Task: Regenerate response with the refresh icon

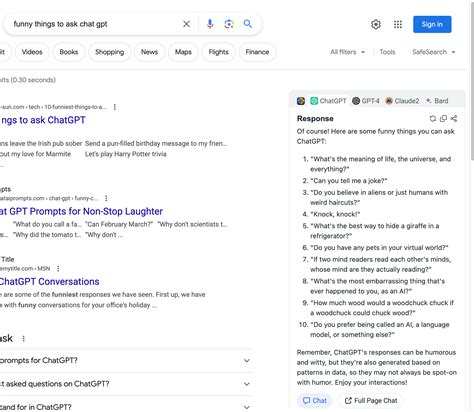Action: click(x=433, y=119)
